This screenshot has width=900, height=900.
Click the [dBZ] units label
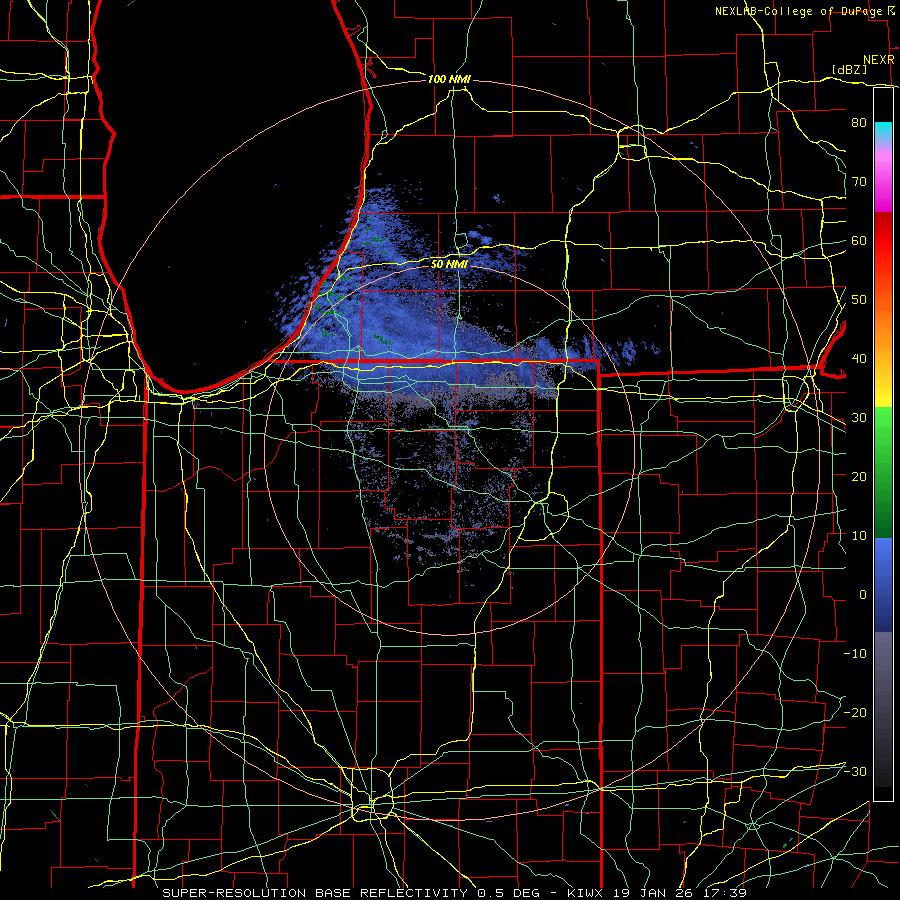849,69
